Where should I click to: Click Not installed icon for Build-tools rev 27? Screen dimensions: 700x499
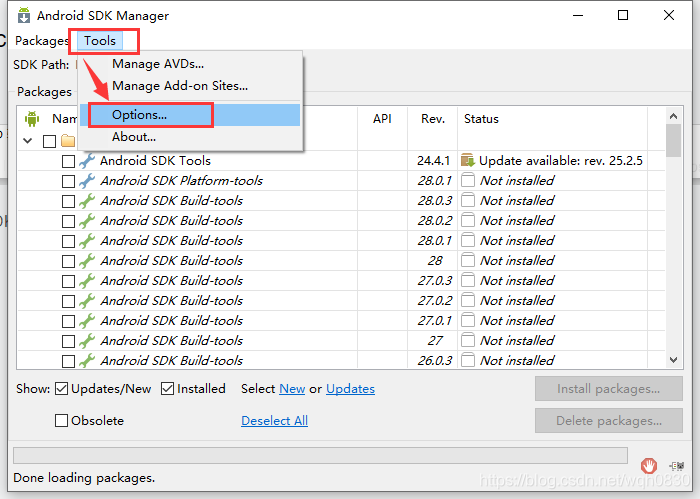click(467, 341)
